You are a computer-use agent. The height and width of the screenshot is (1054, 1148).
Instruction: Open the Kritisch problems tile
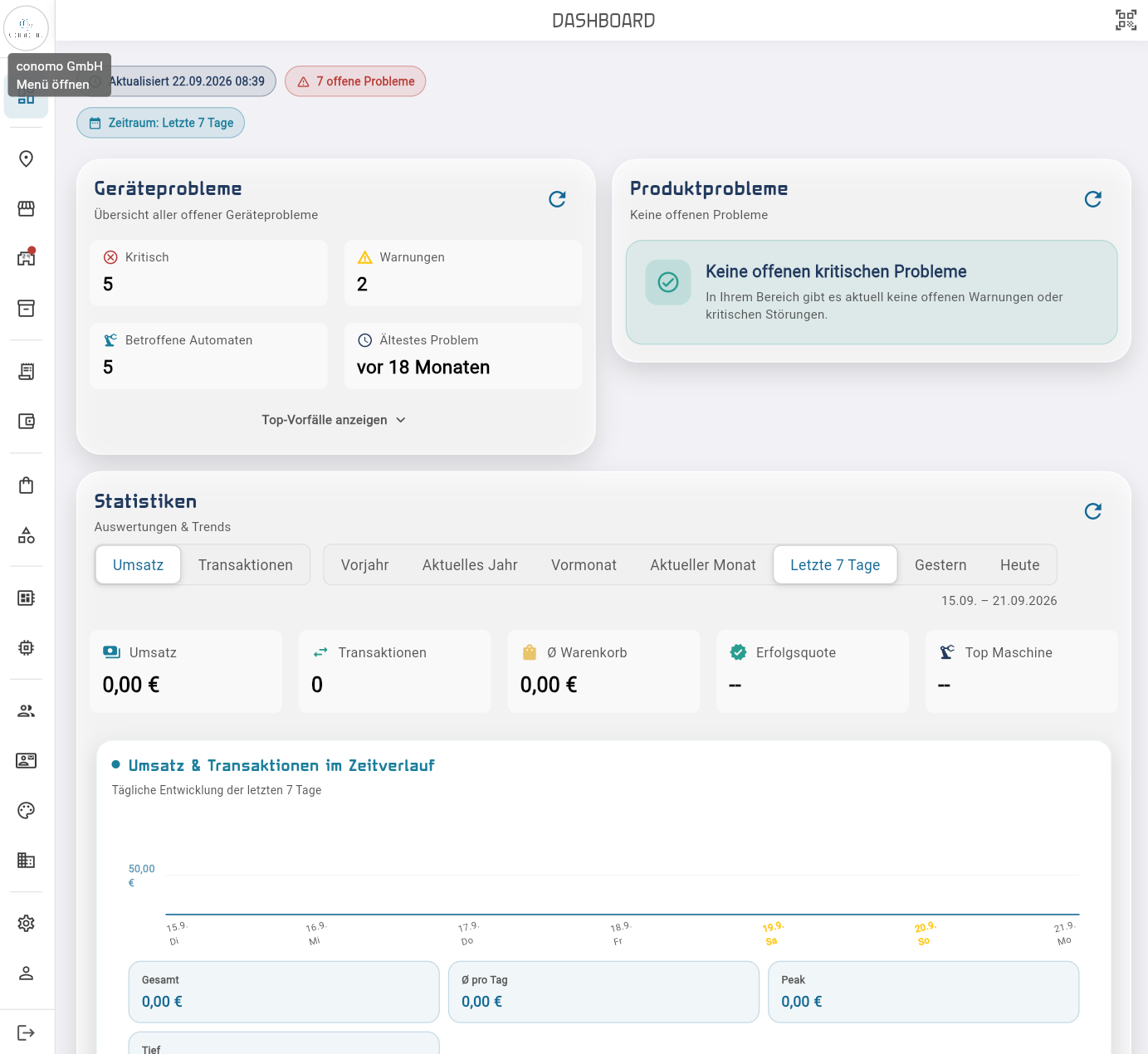coord(209,273)
